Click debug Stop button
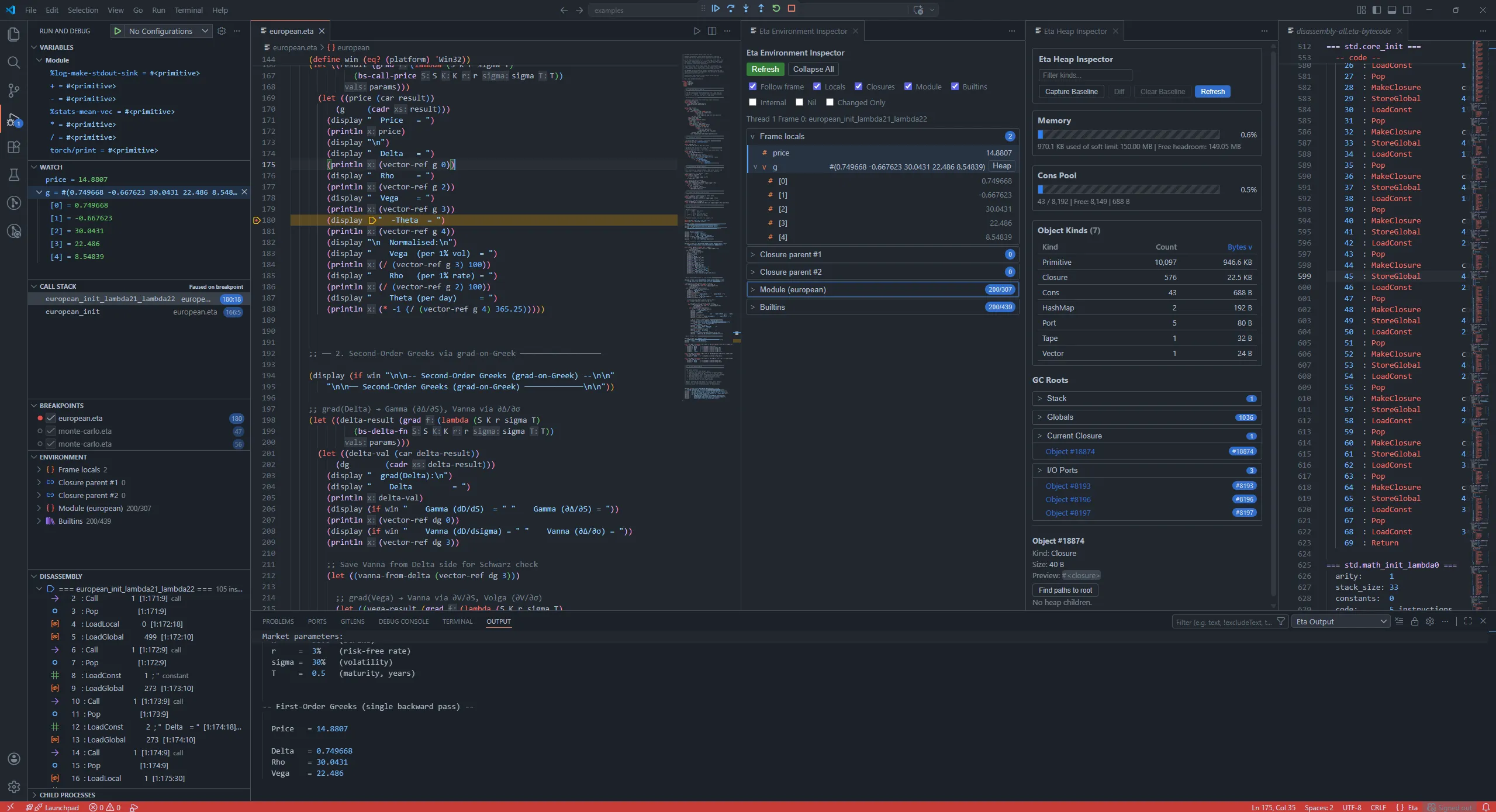Image resolution: width=1496 pixels, height=812 pixels. 792,9
